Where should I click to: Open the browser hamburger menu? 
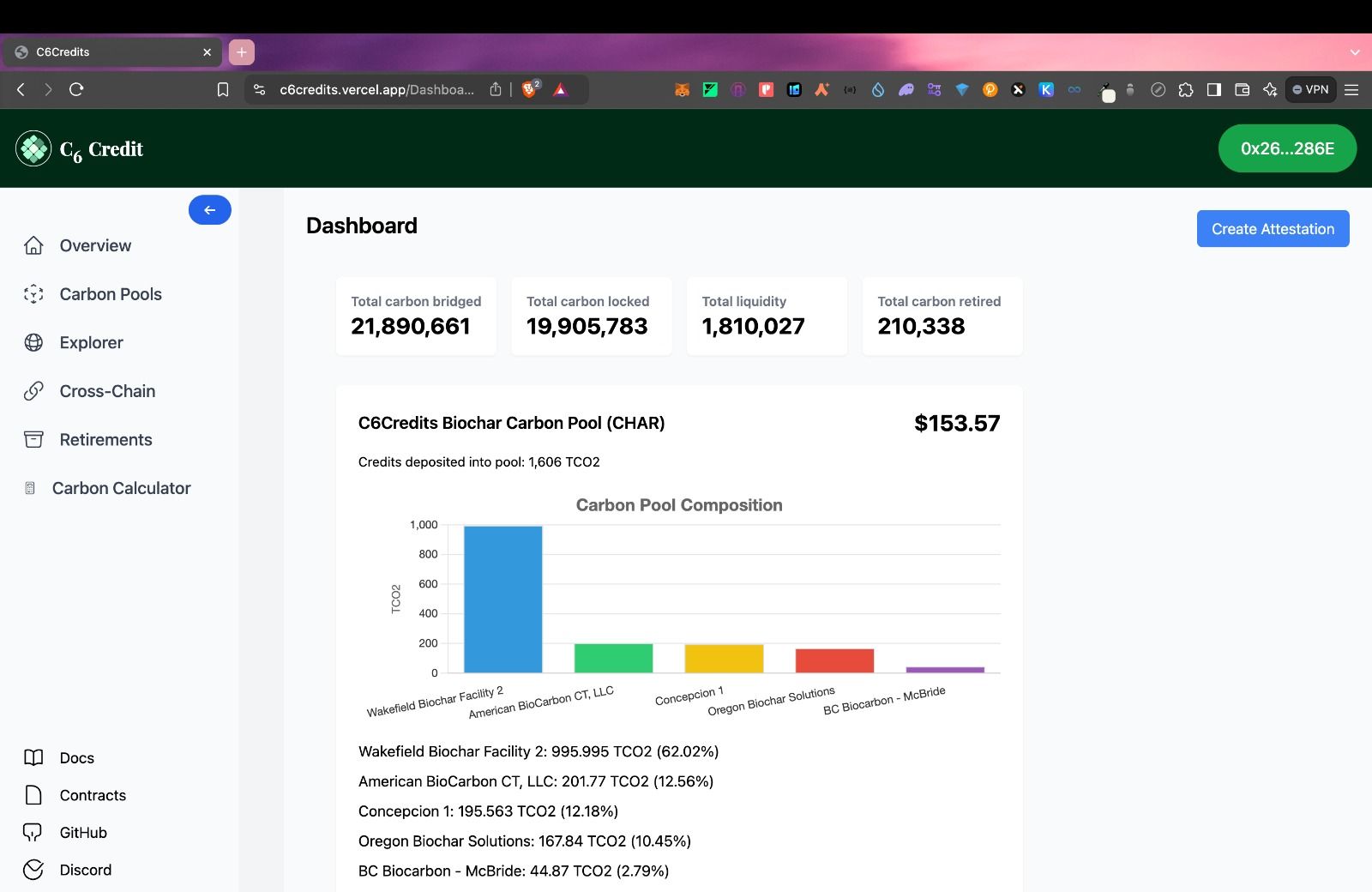1351,89
